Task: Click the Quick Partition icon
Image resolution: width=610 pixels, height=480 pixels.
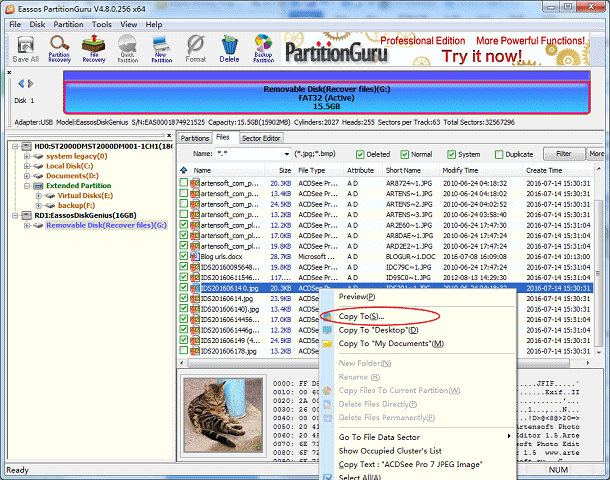Action: (x=128, y=49)
